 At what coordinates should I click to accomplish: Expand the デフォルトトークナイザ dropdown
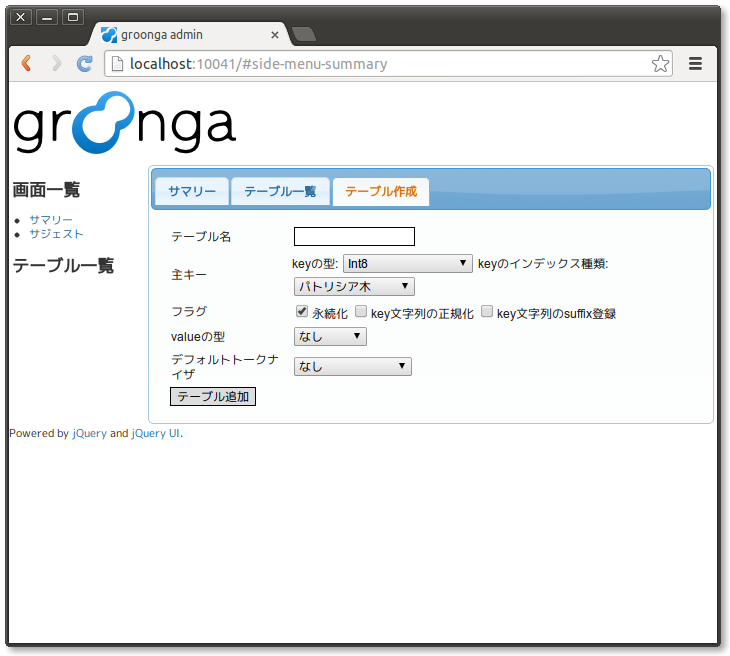click(x=352, y=367)
